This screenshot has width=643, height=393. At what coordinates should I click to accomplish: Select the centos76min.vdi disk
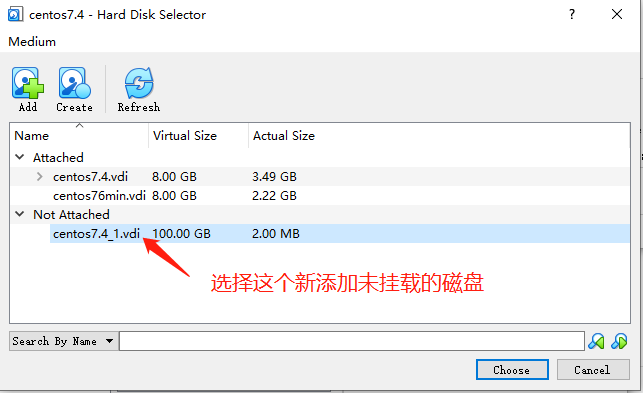(x=319, y=196)
